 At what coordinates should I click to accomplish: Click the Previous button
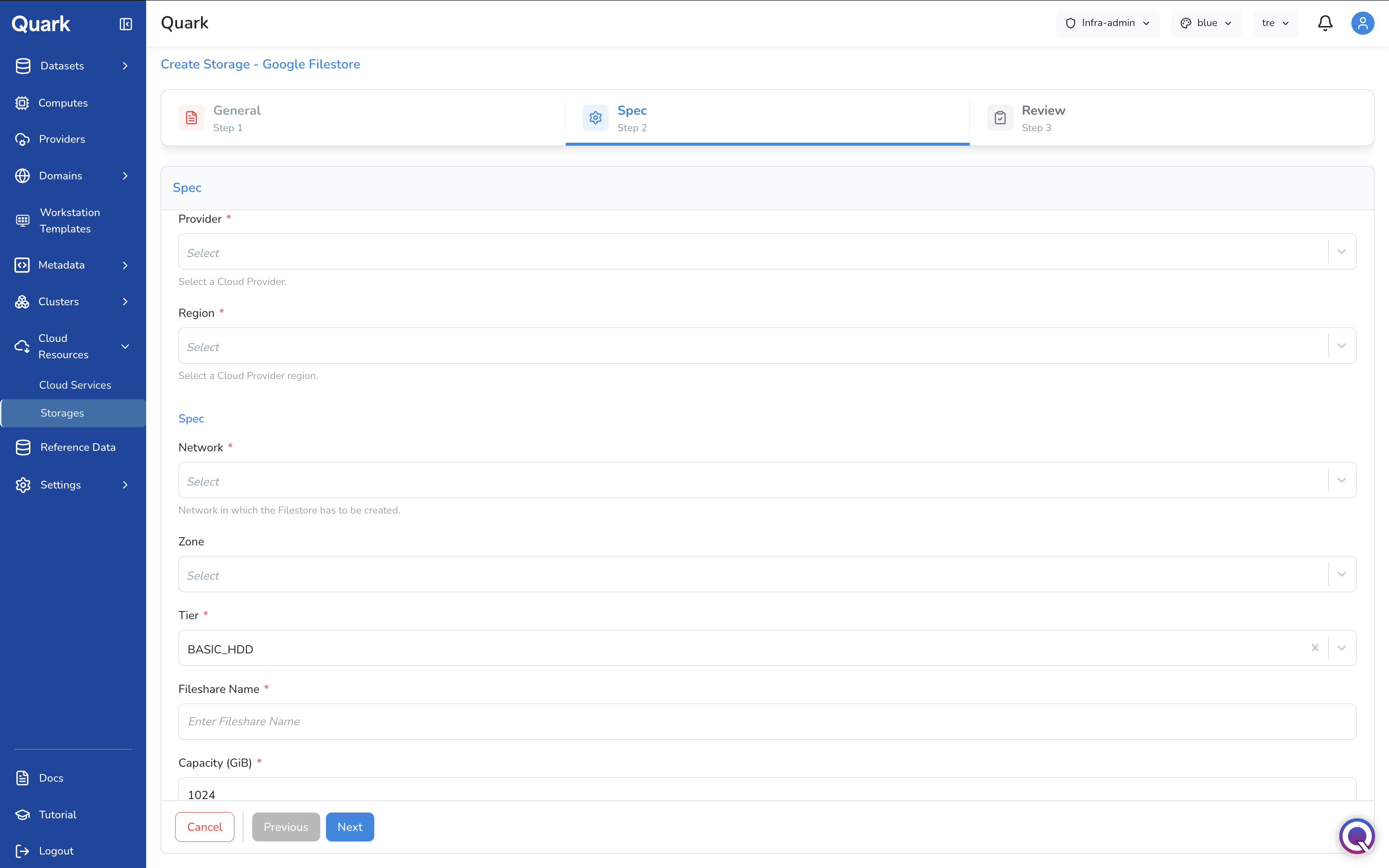(x=286, y=827)
